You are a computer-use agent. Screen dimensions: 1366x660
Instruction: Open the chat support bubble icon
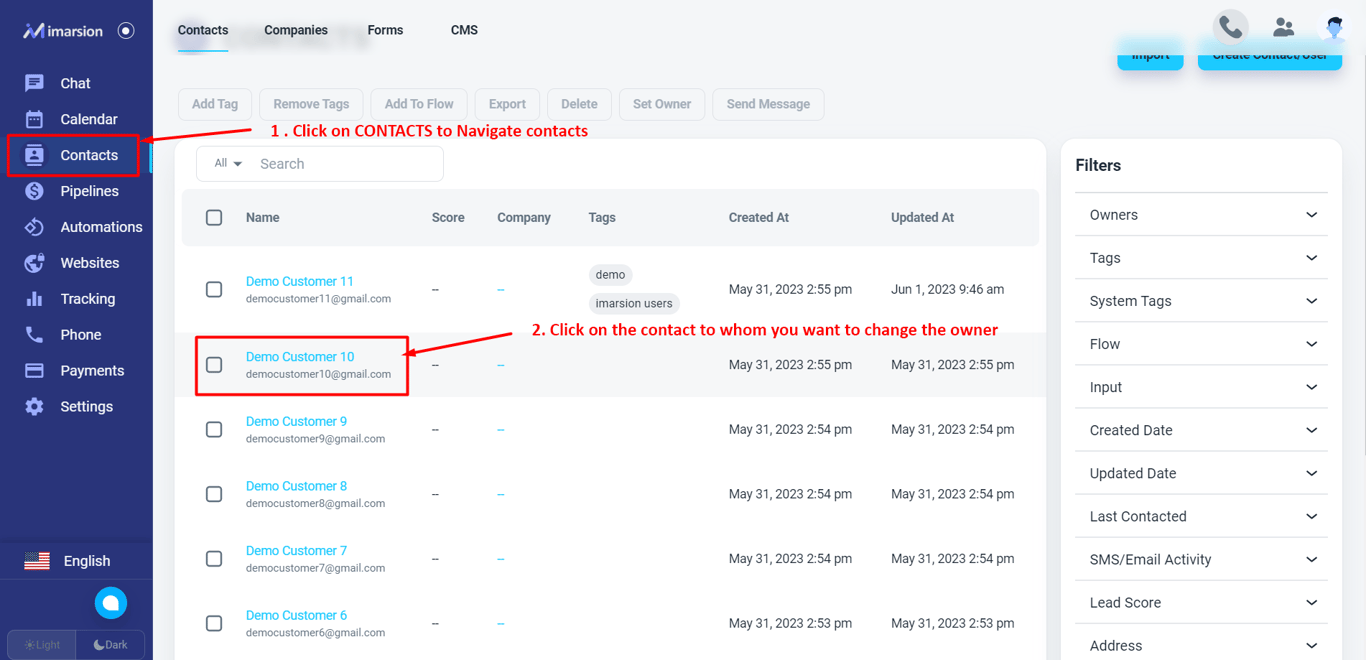111,603
